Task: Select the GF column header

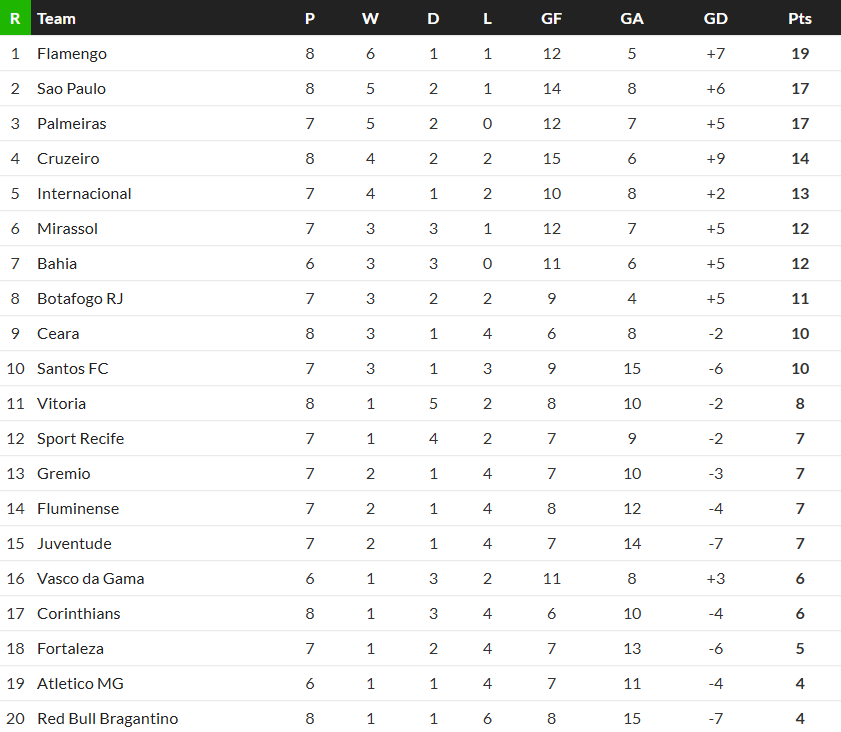Action: click(551, 19)
